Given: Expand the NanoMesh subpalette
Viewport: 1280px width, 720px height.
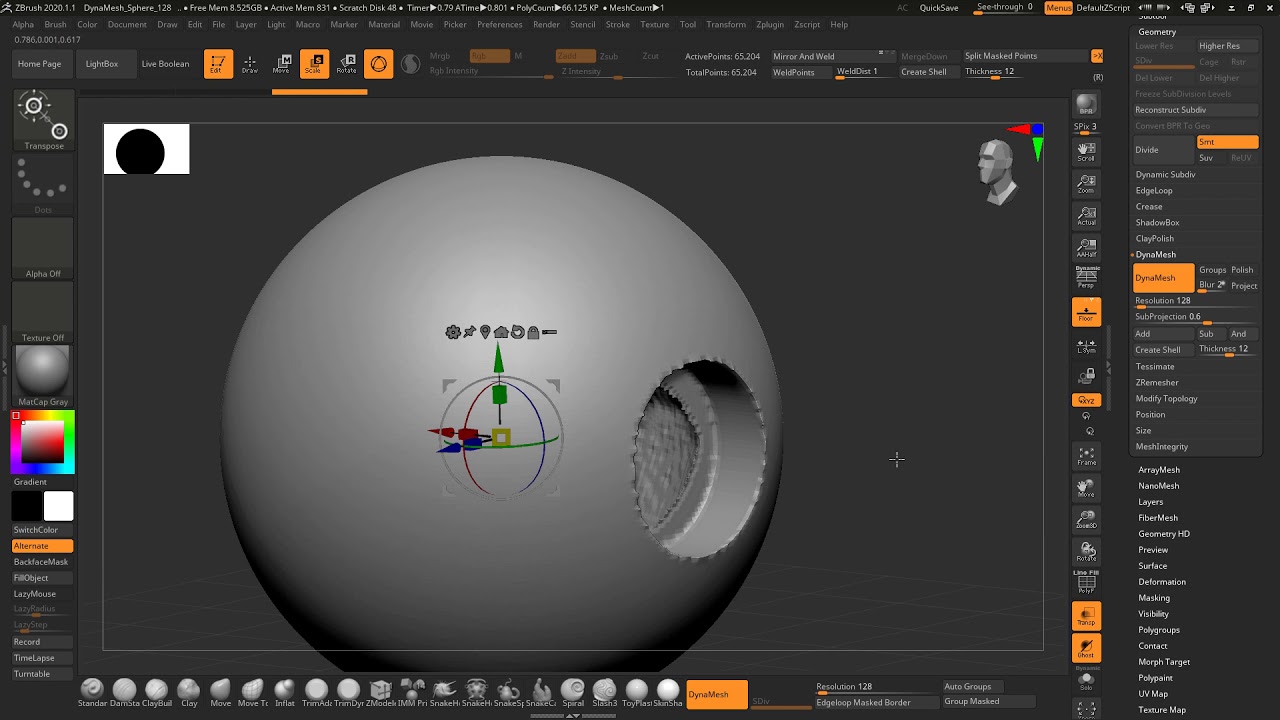Looking at the screenshot, I should 1158,486.
